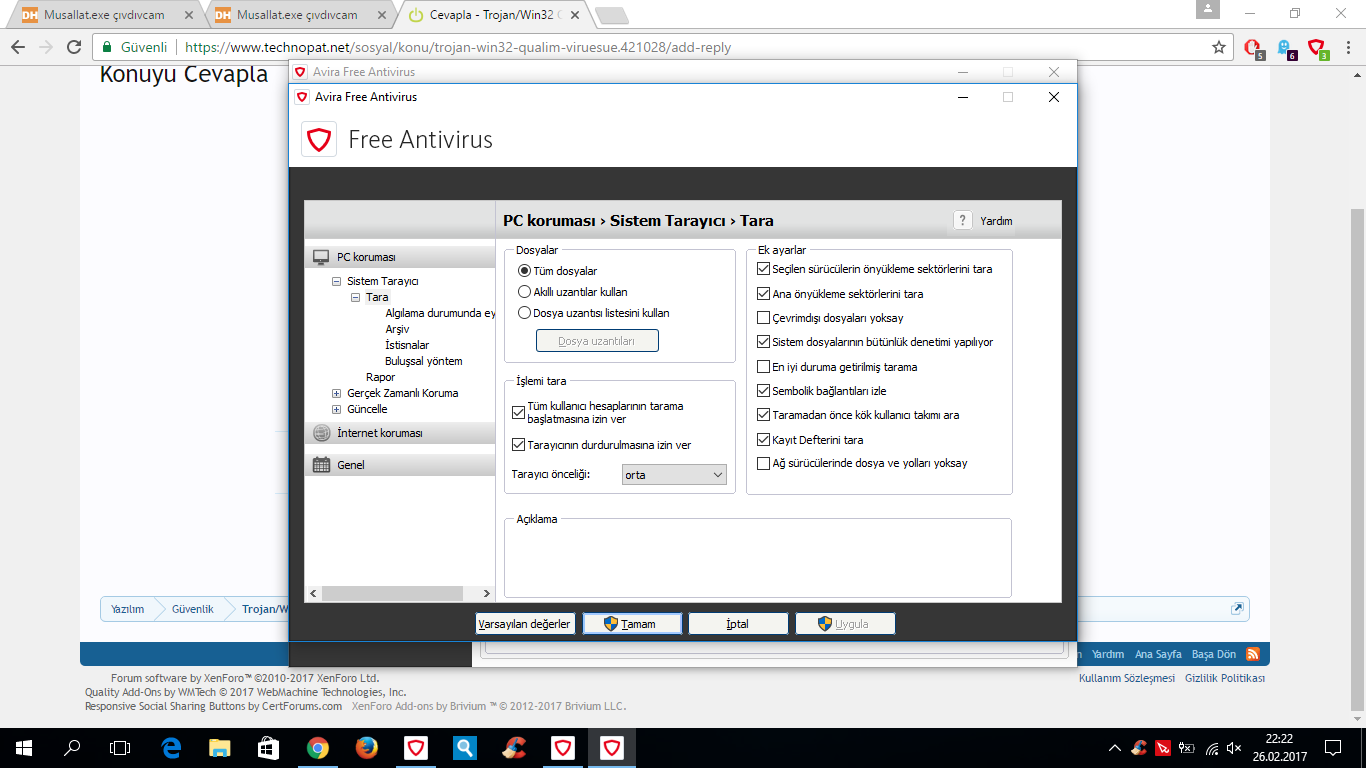Viewport: 1366px width, 768px height.
Task: Open File Explorer folder icon in taskbar
Action: tap(220, 747)
